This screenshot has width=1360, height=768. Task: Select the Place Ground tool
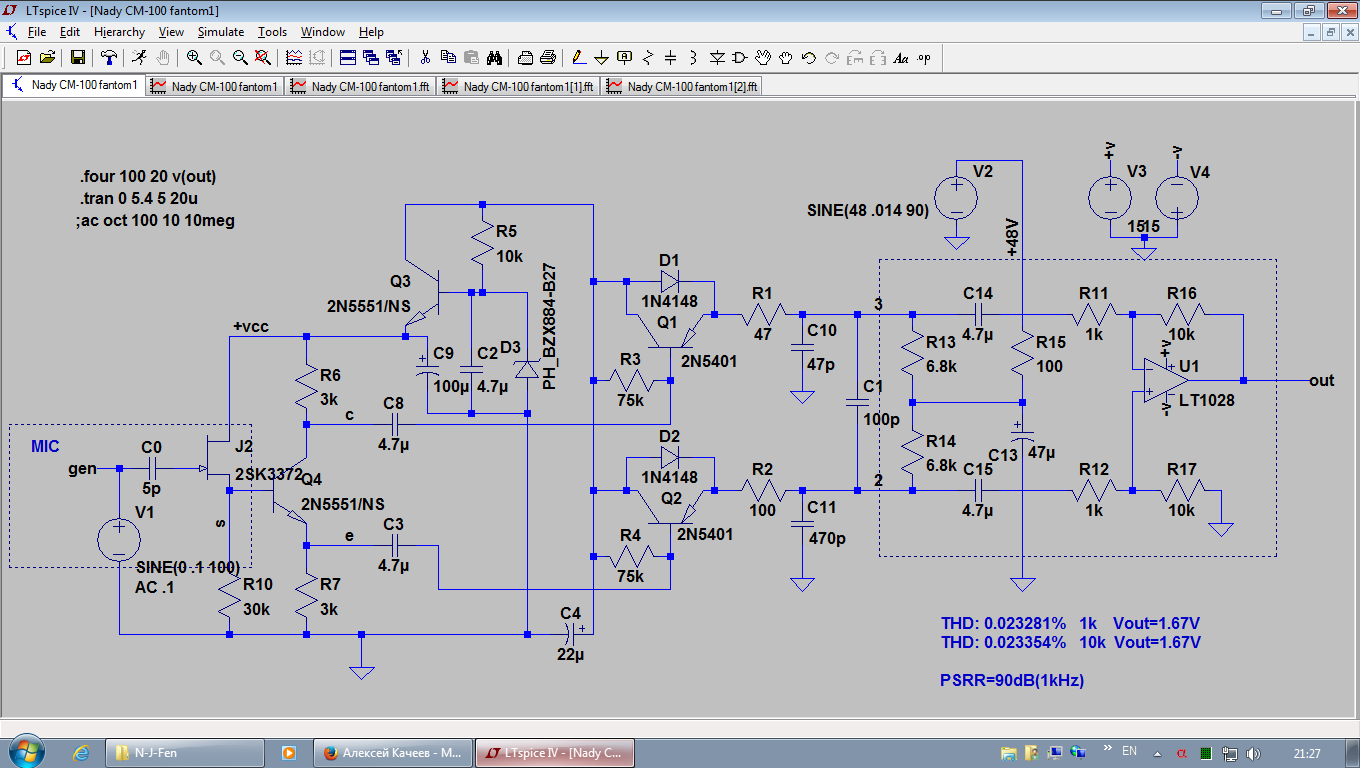pos(602,57)
